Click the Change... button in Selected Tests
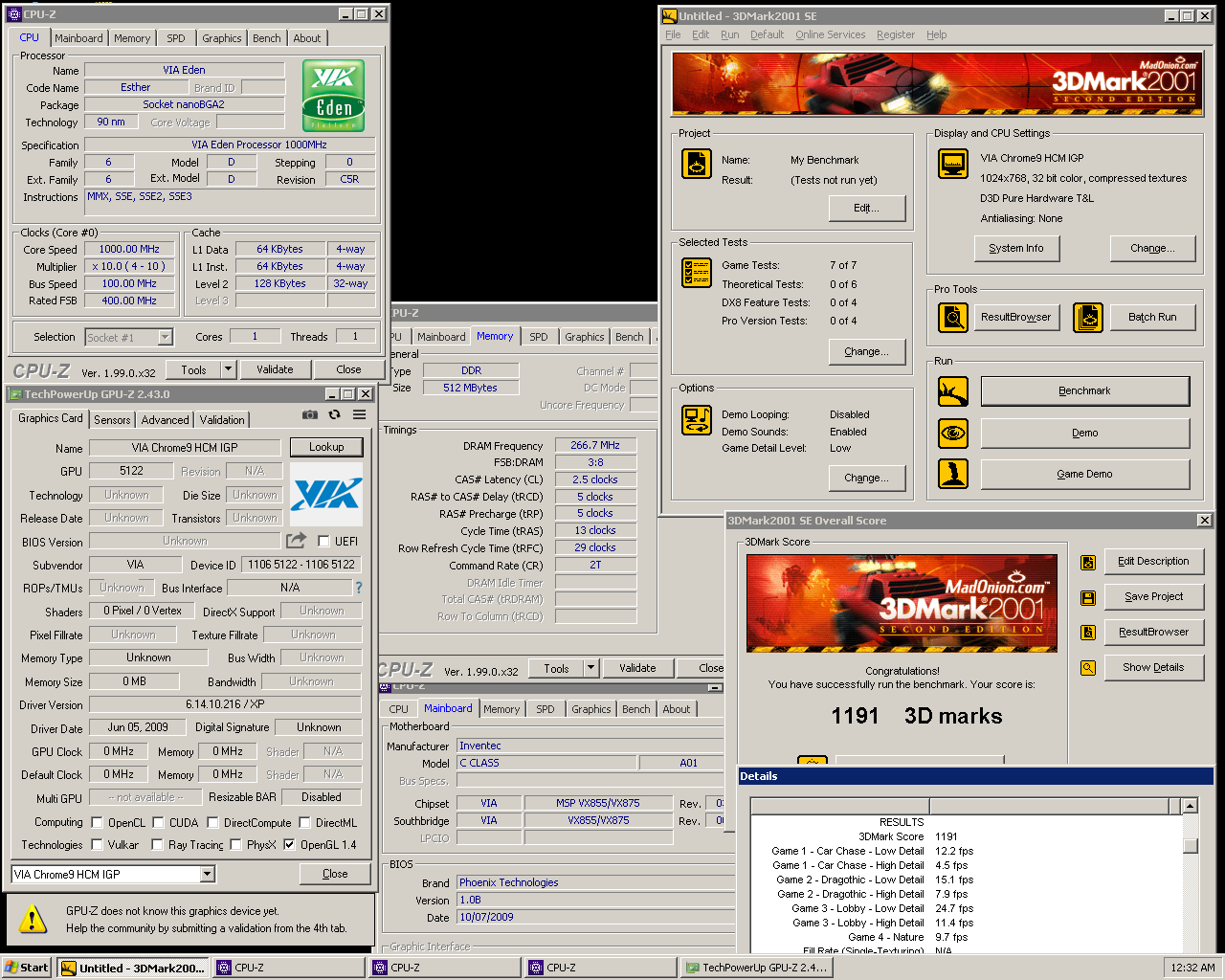 [866, 352]
